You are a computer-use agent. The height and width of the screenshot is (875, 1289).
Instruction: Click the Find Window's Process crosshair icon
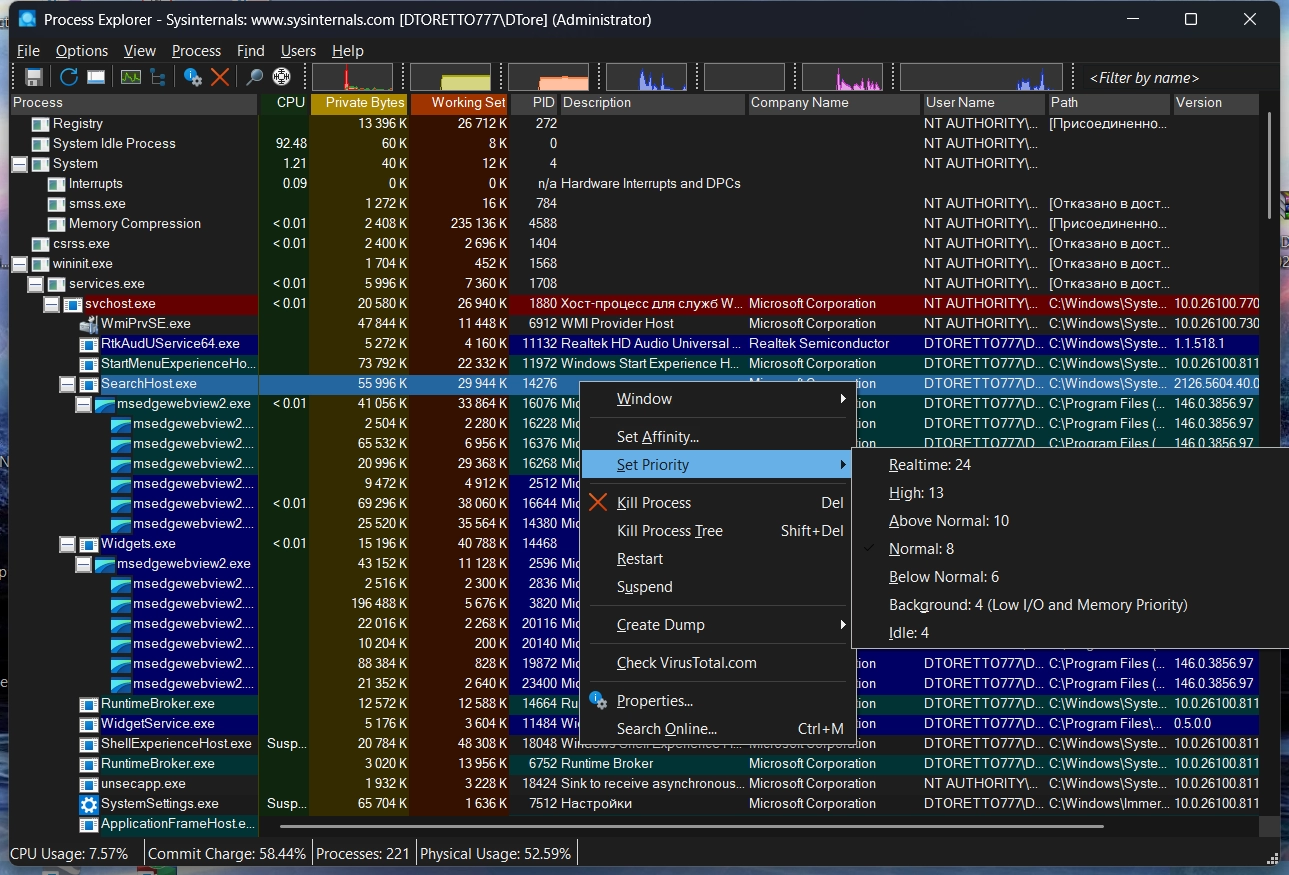pyautogui.click(x=282, y=77)
